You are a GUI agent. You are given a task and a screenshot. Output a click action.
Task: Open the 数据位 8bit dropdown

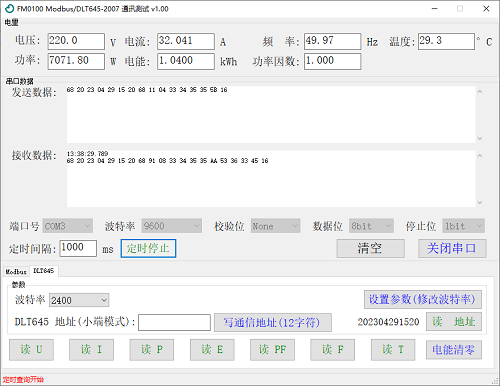(371, 226)
